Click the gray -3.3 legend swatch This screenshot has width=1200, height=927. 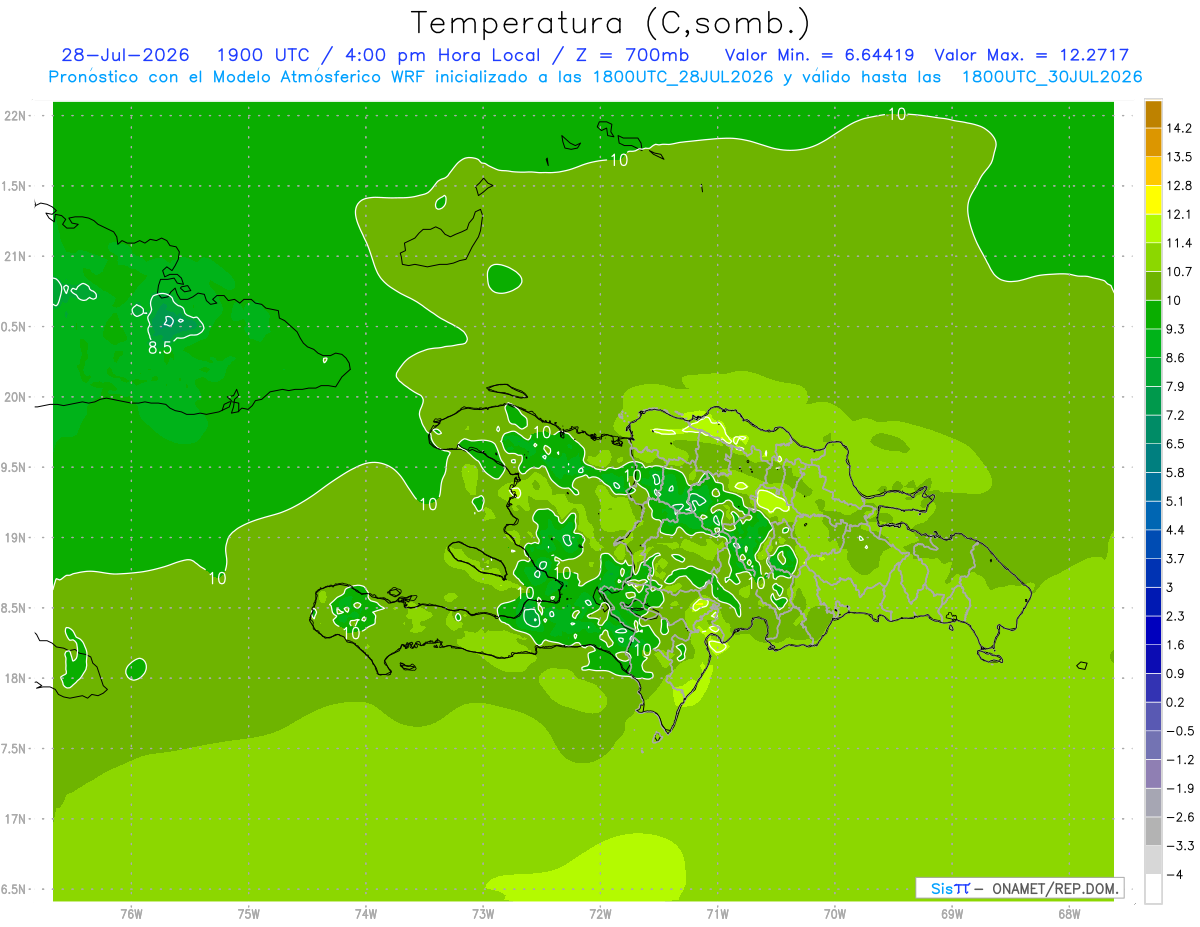tap(1153, 832)
